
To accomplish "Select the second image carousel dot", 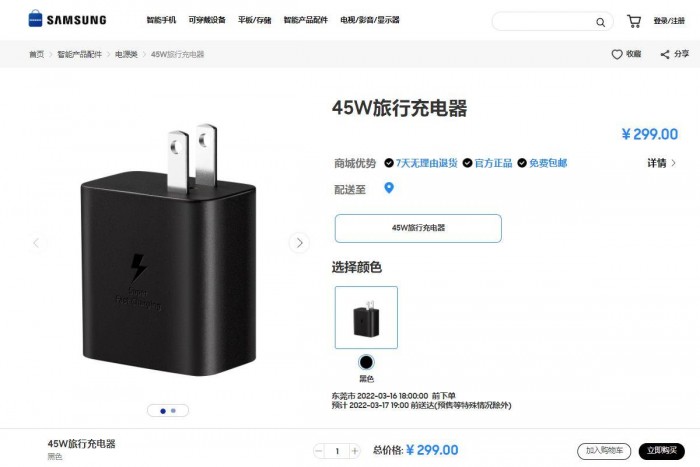I will click(x=173, y=411).
